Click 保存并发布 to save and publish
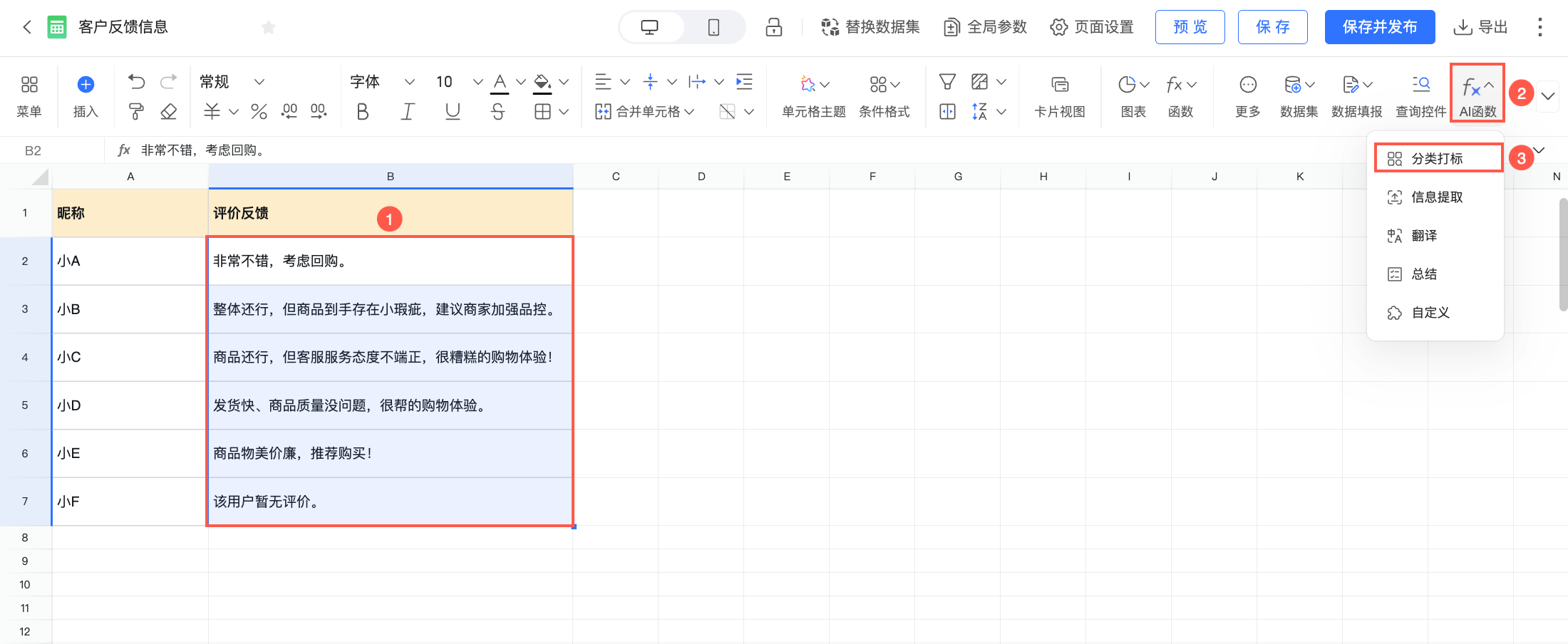 click(x=1380, y=27)
